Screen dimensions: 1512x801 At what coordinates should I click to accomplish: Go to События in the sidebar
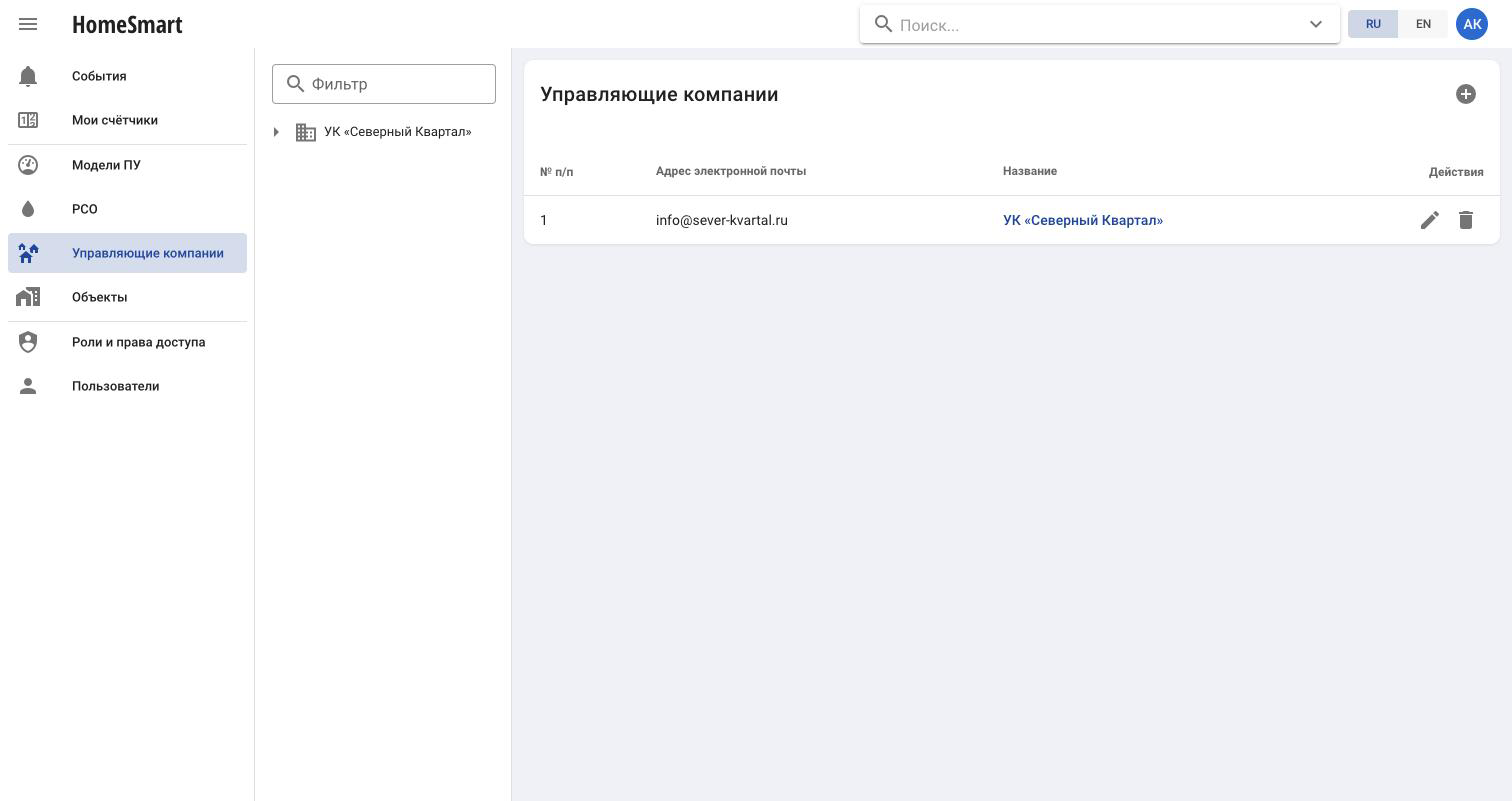pos(127,76)
